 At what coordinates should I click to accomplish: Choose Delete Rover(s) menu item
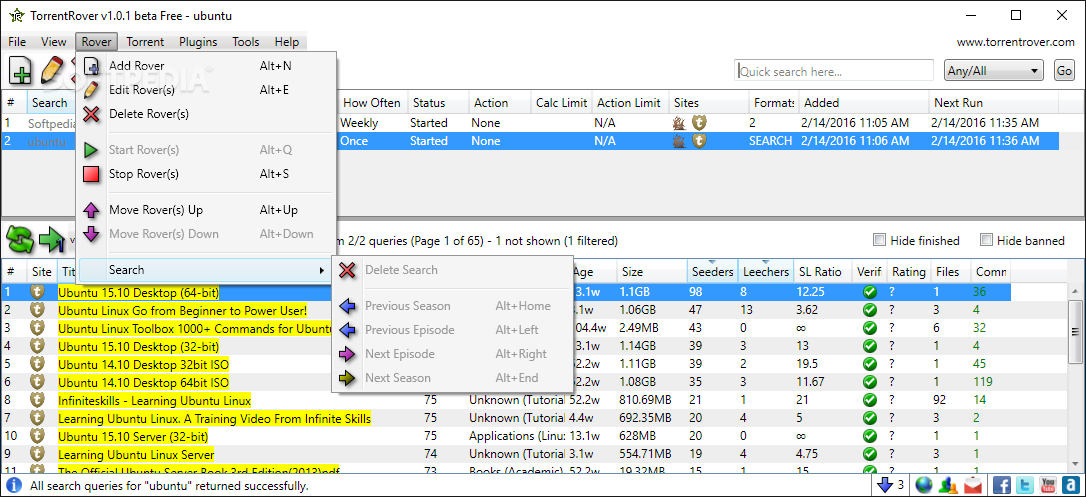[206, 114]
